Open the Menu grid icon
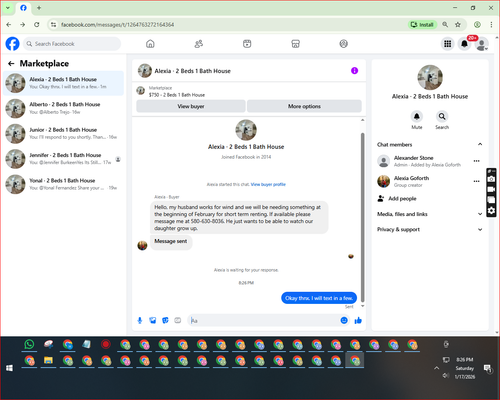500x400 pixels. (448, 44)
